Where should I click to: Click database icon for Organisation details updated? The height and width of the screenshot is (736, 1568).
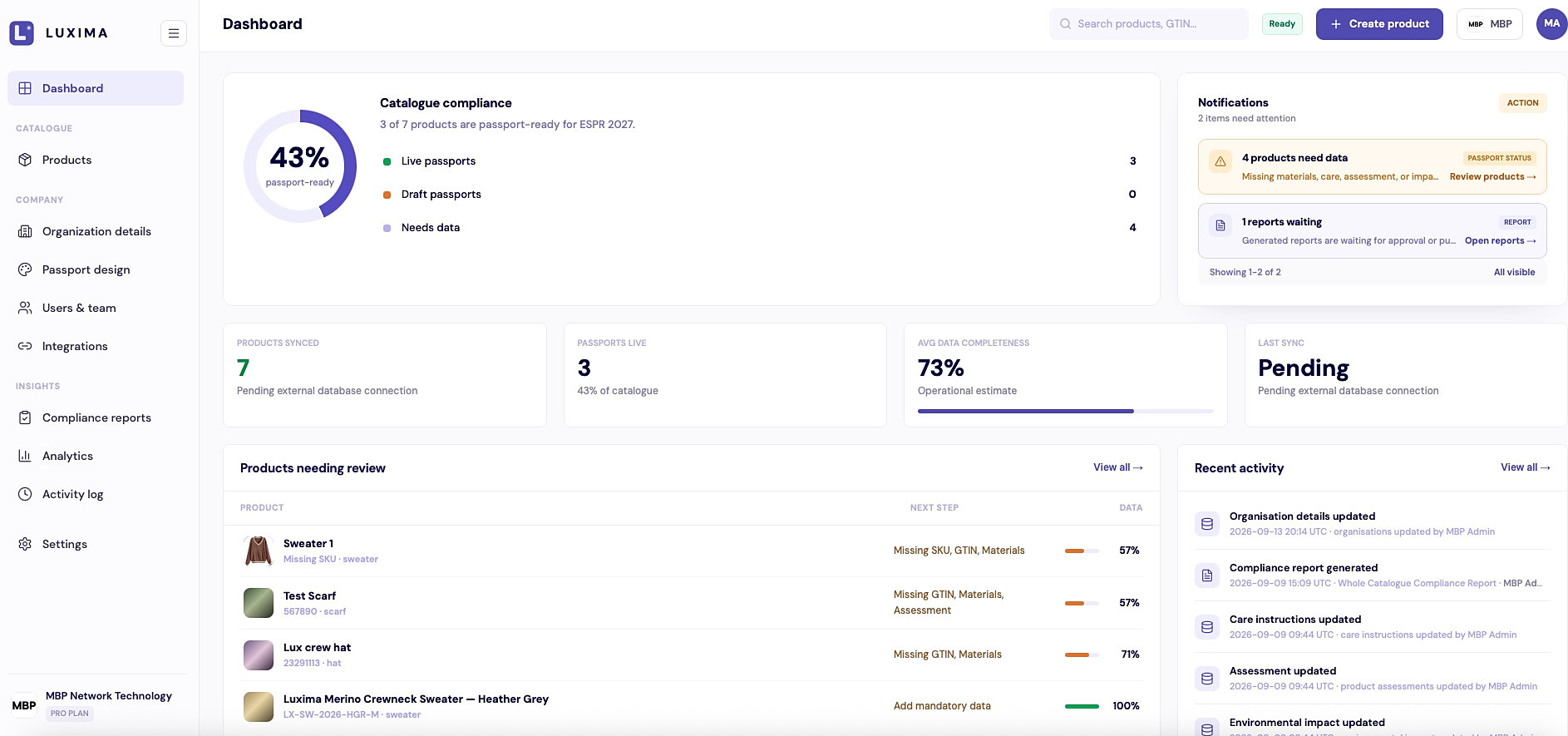coord(1207,524)
